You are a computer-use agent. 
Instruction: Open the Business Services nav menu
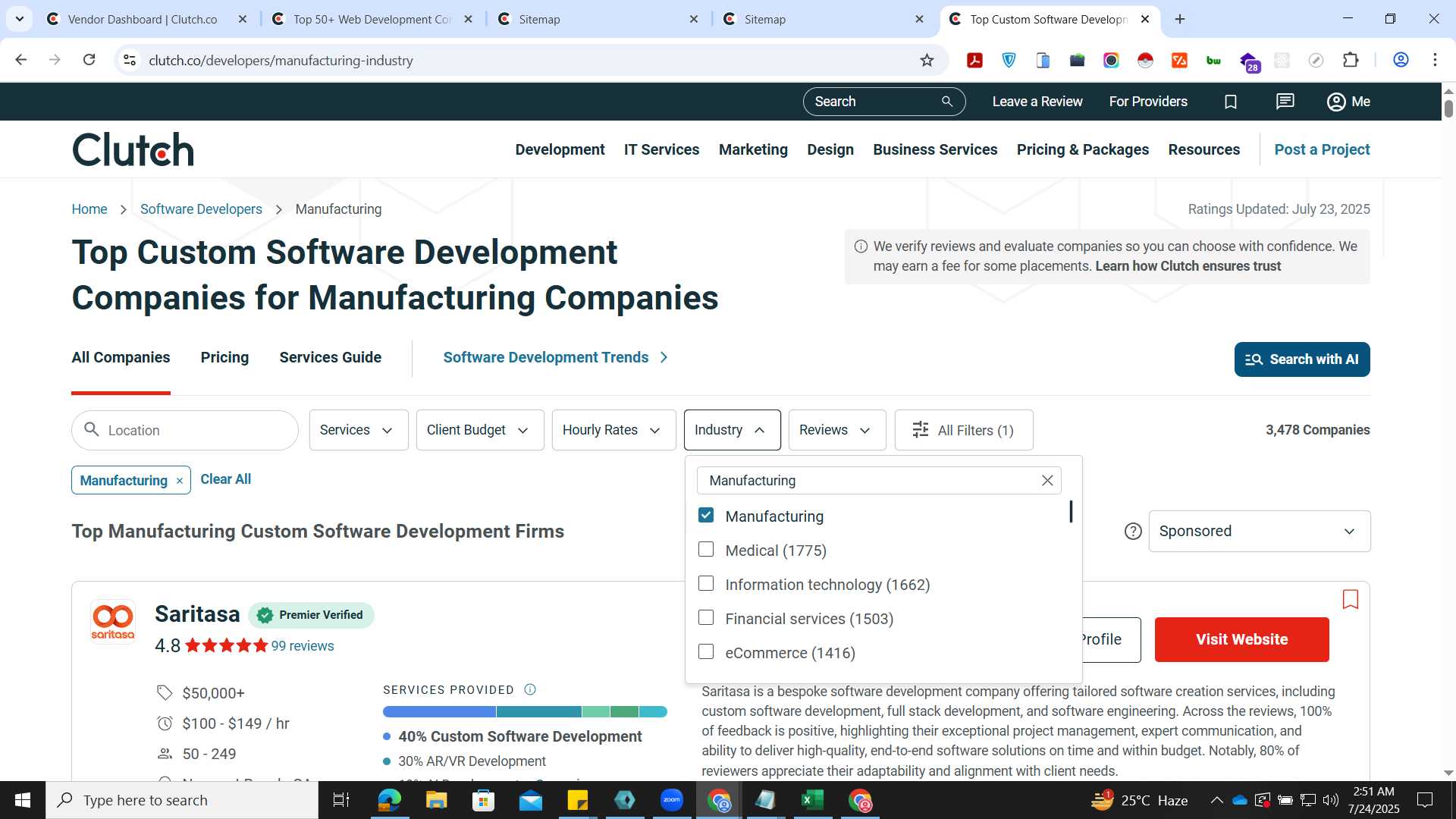pyautogui.click(x=935, y=150)
